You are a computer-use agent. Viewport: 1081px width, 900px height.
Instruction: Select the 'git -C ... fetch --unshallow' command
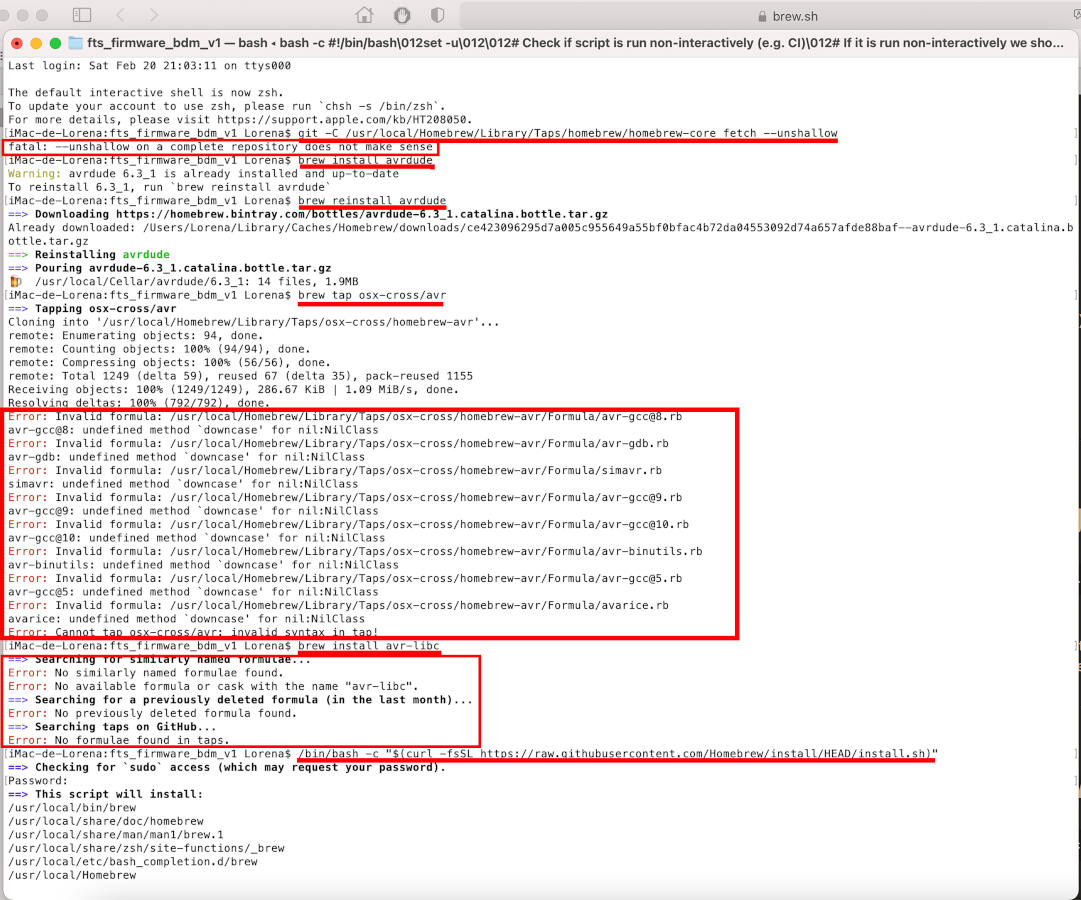pos(567,133)
